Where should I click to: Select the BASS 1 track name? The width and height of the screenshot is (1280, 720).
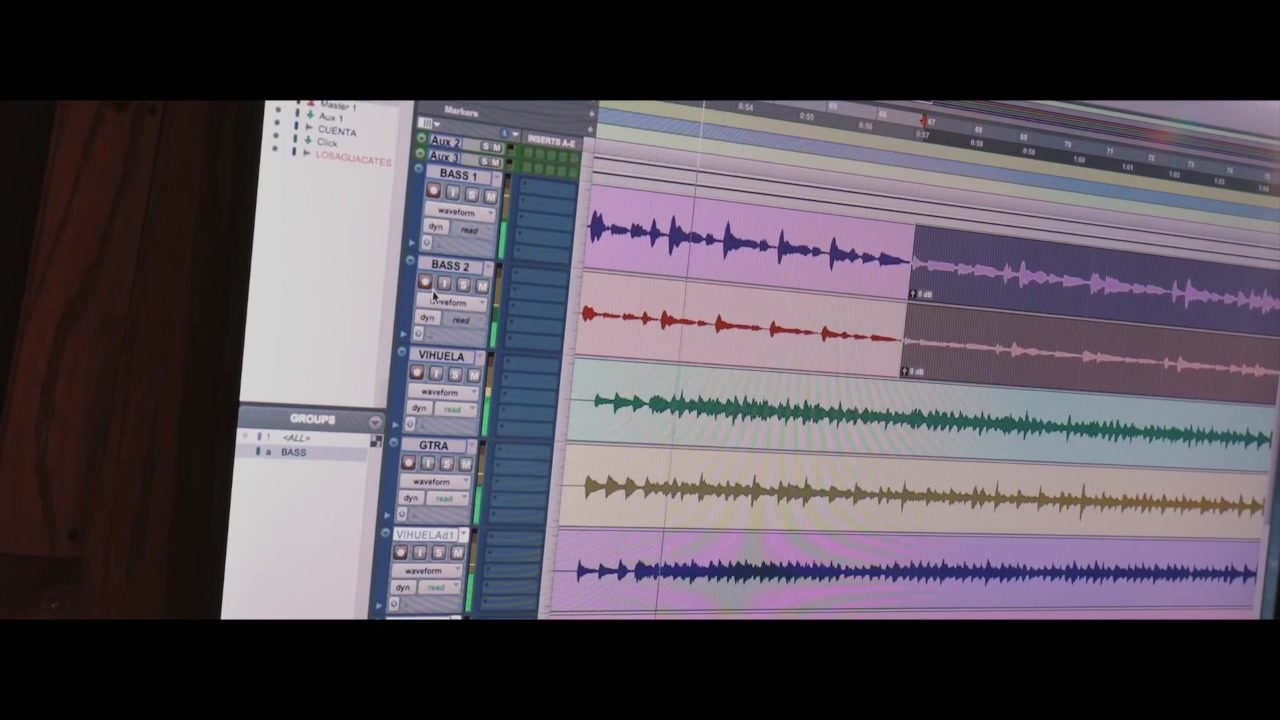click(x=459, y=175)
